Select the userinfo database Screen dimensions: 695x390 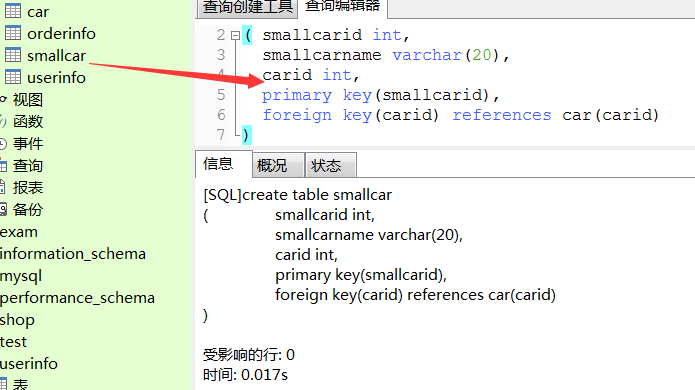(x=29, y=363)
